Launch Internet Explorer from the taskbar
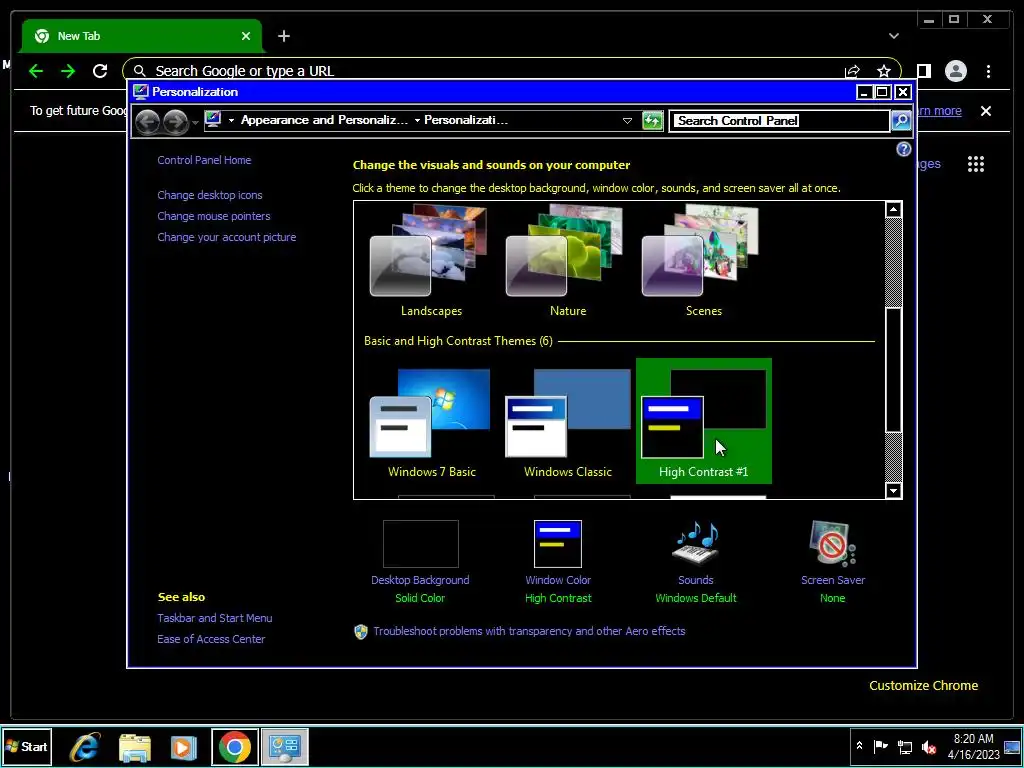Screen dimensions: 1024x768 point(85,746)
